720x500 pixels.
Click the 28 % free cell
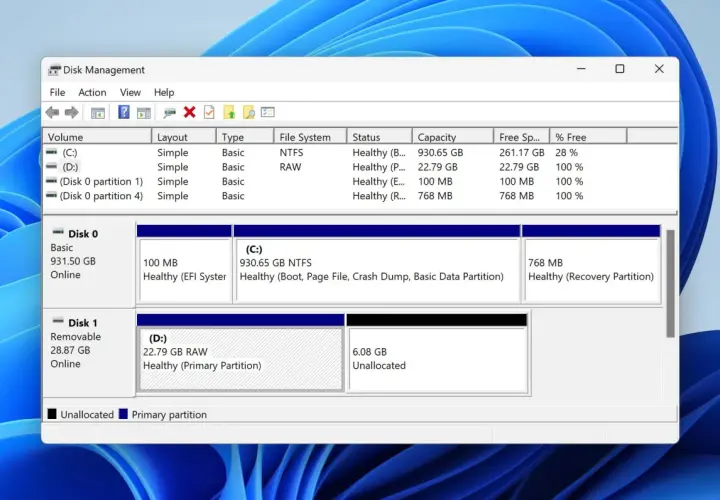tap(566, 152)
